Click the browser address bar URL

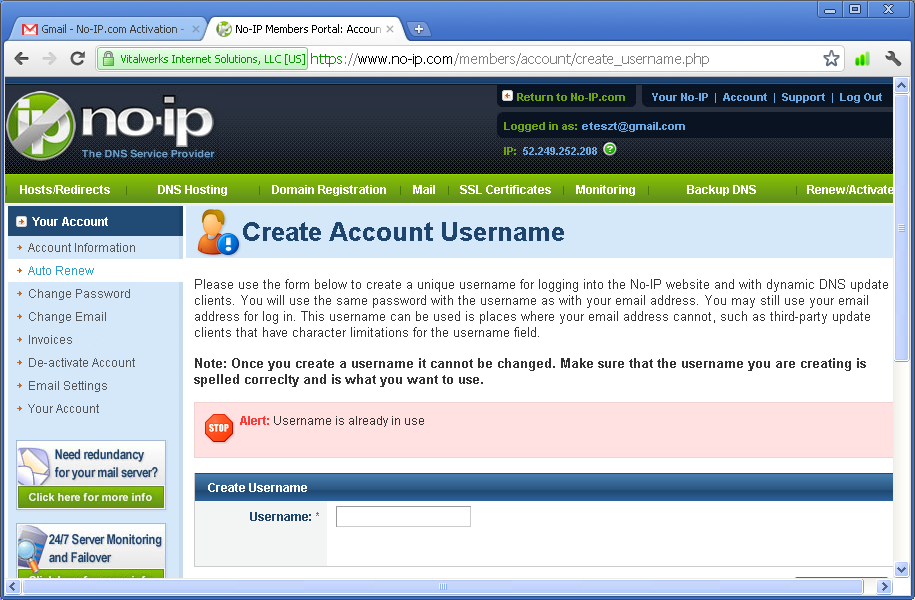509,59
